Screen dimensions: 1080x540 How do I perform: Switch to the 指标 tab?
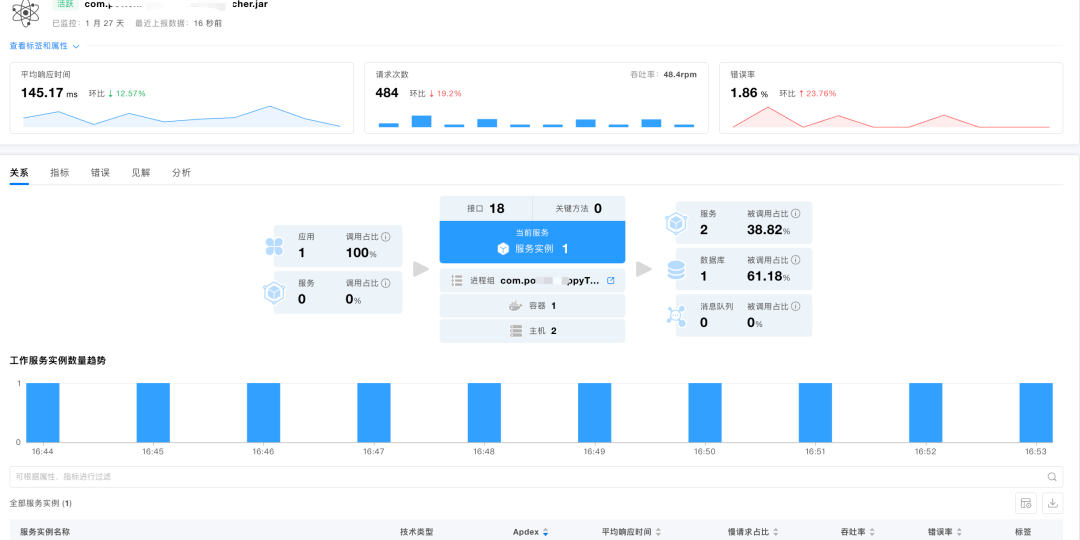tap(60, 172)
